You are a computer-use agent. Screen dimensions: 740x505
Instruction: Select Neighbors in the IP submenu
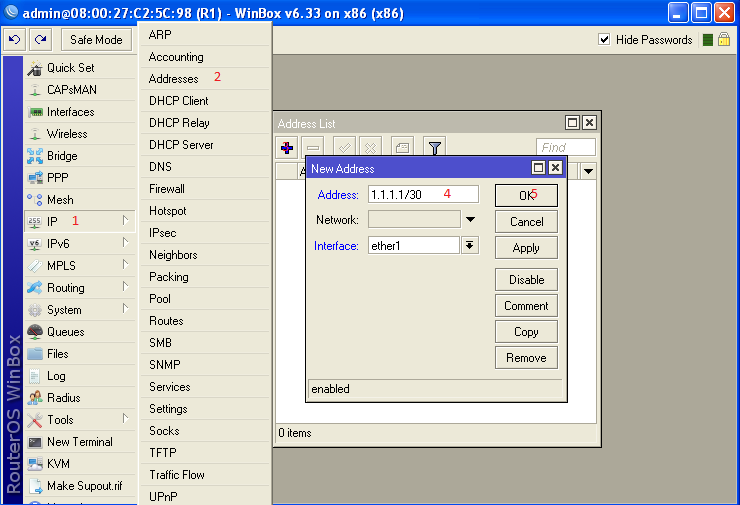(205, 255)
